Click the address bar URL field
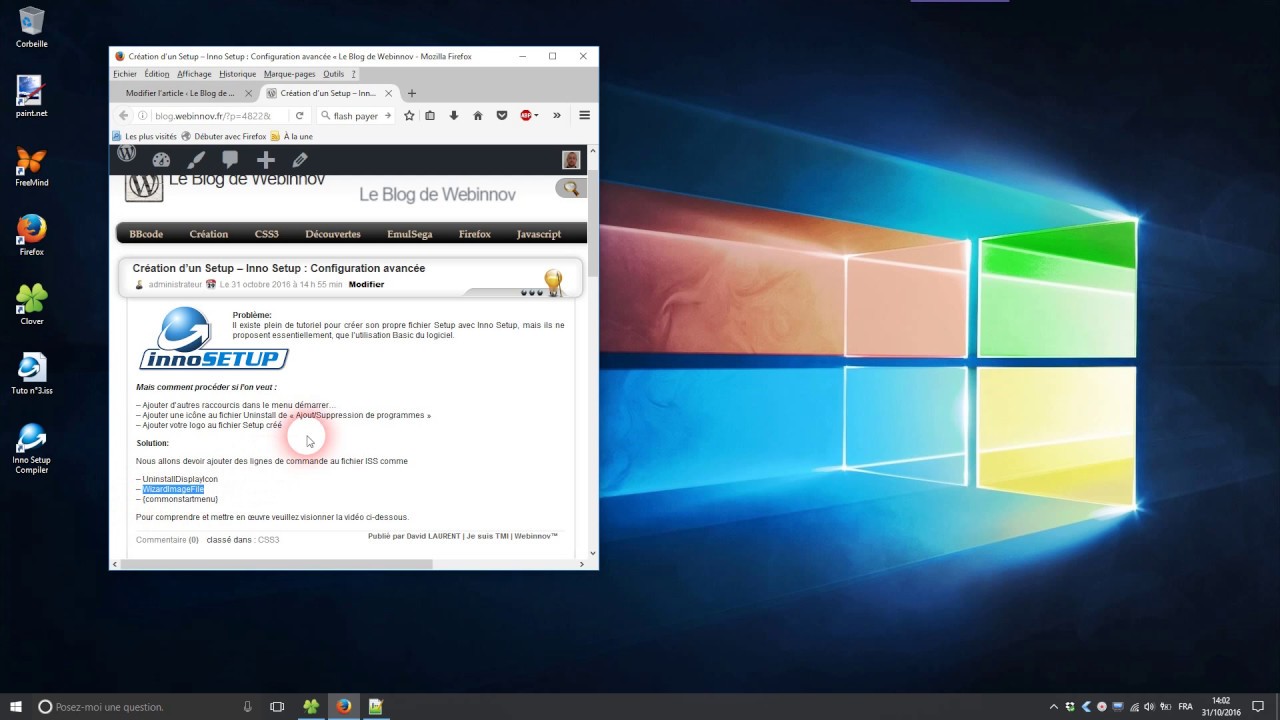Viewport: 1280px width, 720px height. click(212, 116)
